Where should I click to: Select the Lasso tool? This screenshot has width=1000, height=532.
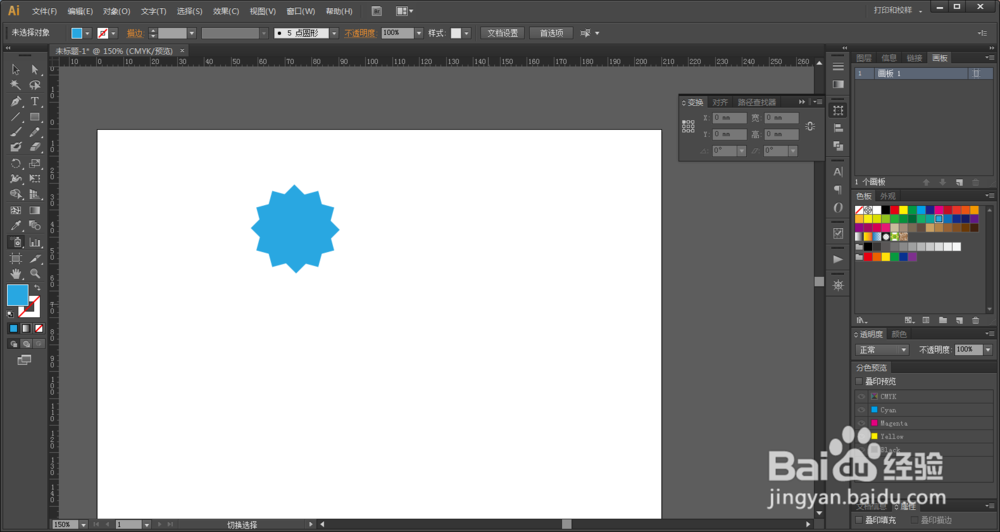click(34, 85)
